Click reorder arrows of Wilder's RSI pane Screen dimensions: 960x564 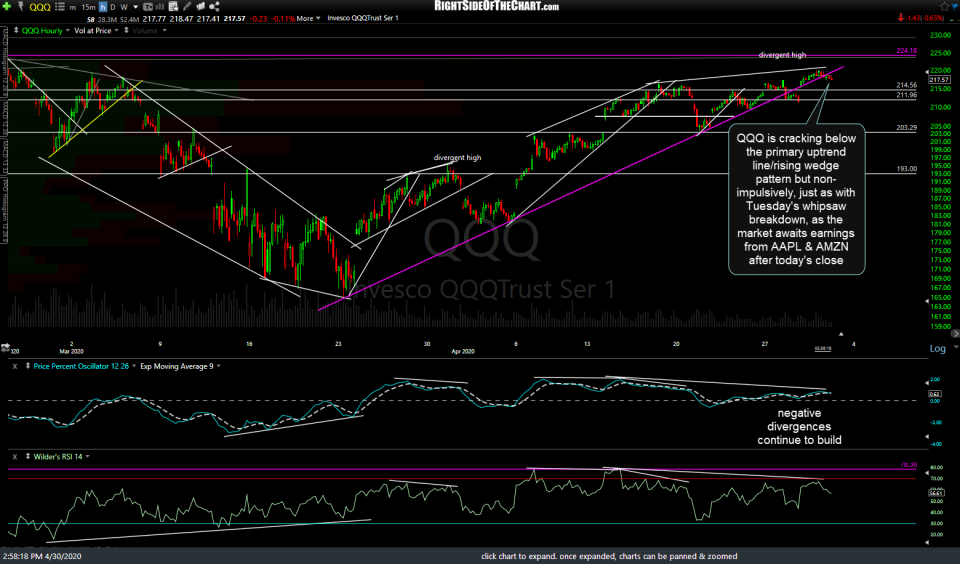click(28, 457)
